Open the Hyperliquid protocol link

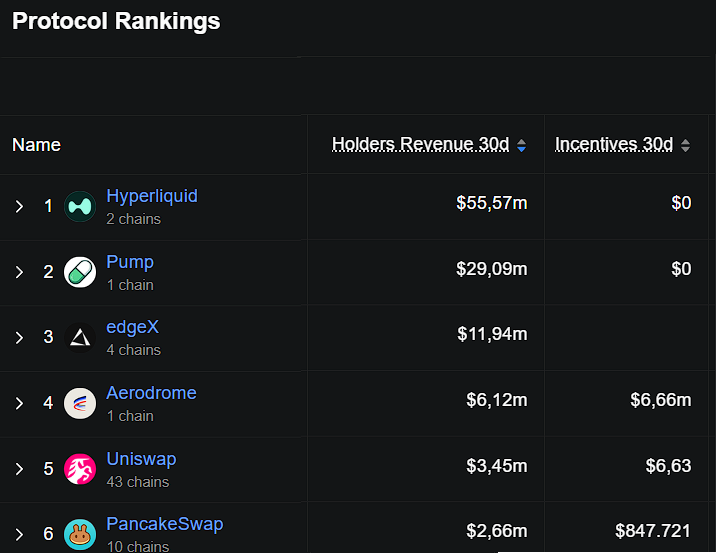pyautogui.click(x=152, y=196)
